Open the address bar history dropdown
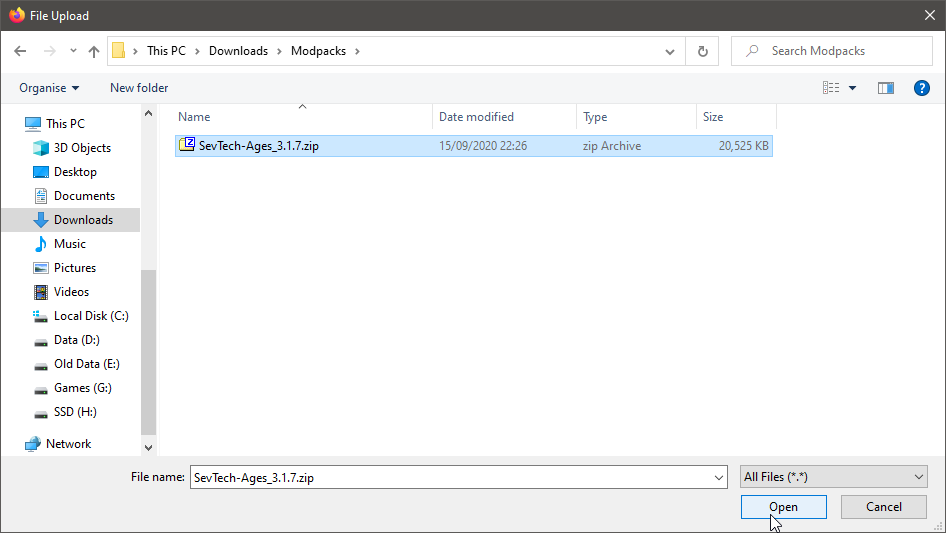The width and height of the screenshot is (946, 533). tap(670, 51)
